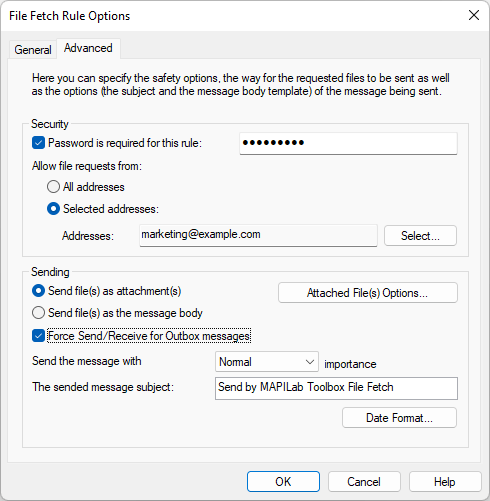490x501 pixels.
Task: Select Send file(s) as attachment(s)
Action: 38,291
